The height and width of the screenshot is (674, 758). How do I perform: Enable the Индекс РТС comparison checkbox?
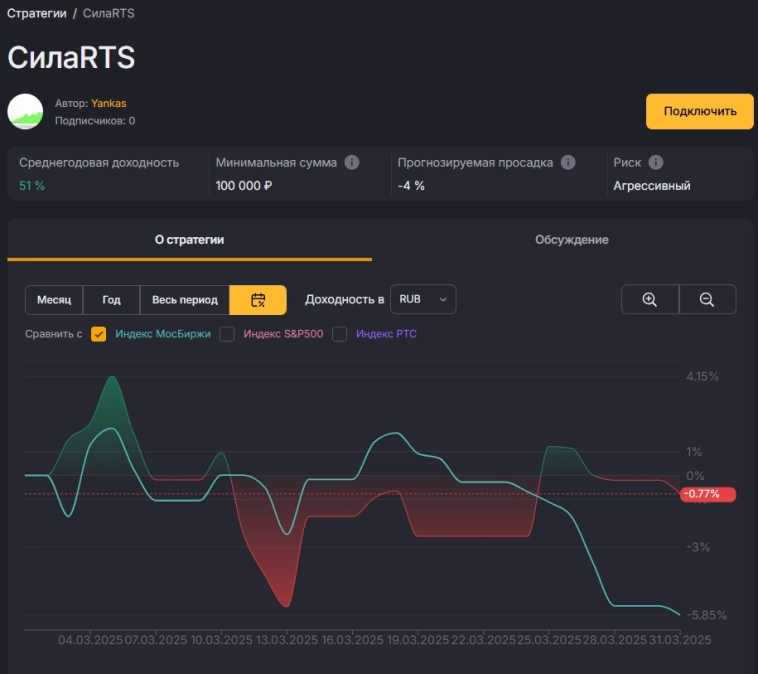coord(340,334)
